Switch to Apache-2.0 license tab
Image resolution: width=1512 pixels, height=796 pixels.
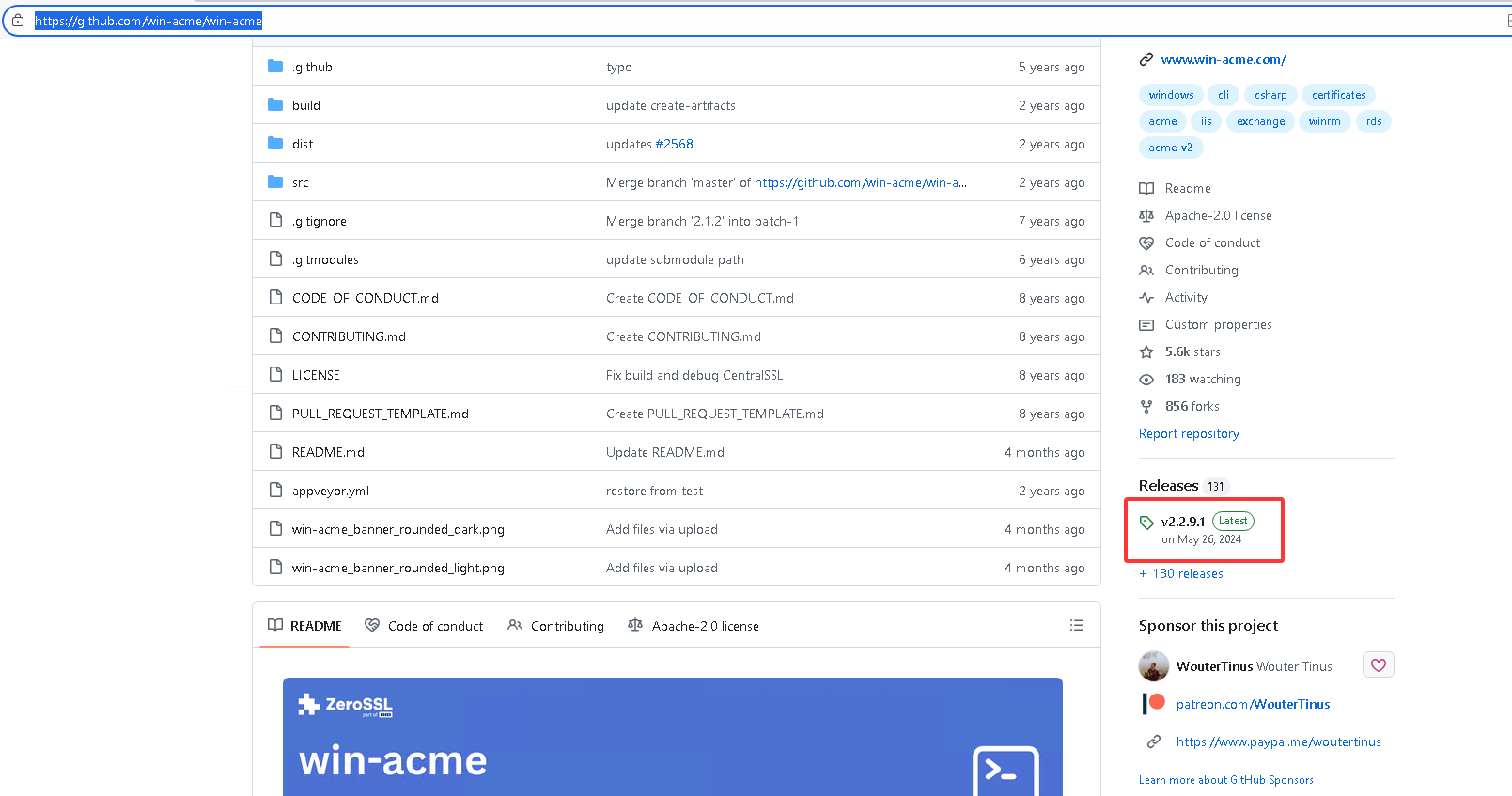[694, 626]
